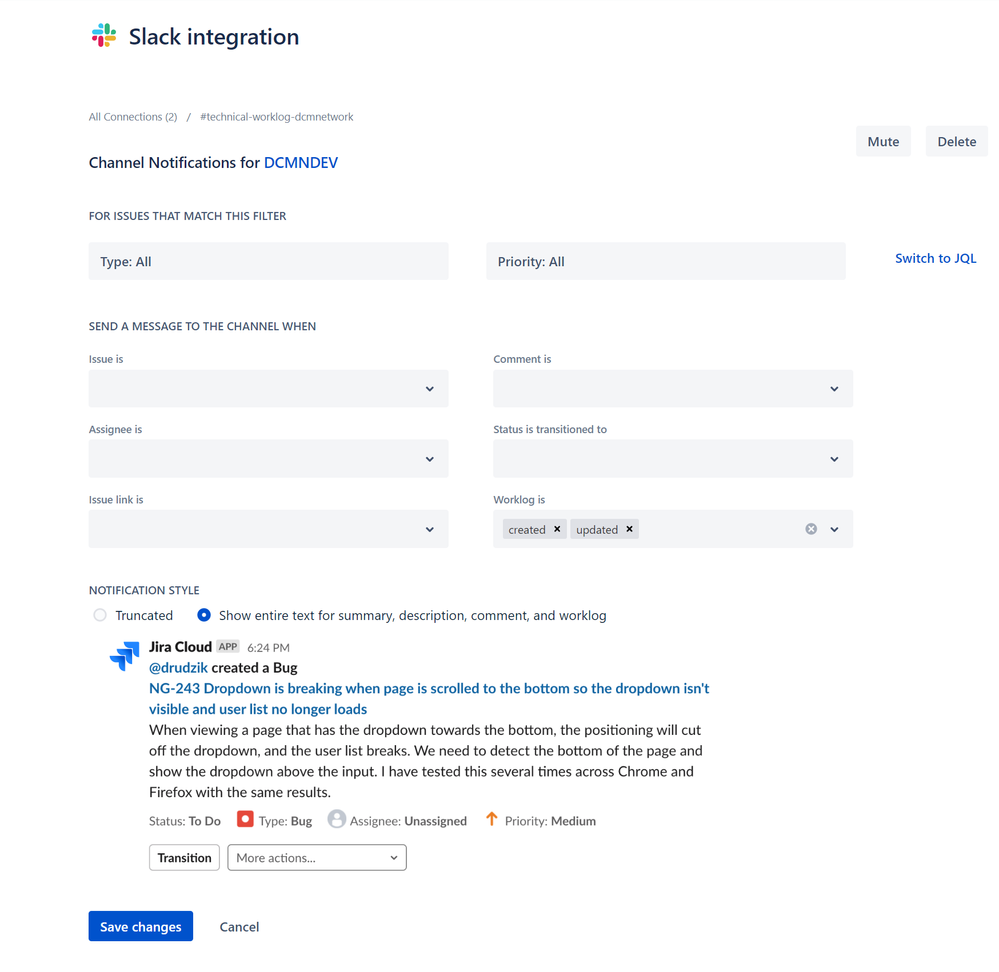Screen dimensions: 999x972
Task: Click 'SEND A MESSAGE TO THE CHANNEL WHEN' label
Action: (202, 326)
